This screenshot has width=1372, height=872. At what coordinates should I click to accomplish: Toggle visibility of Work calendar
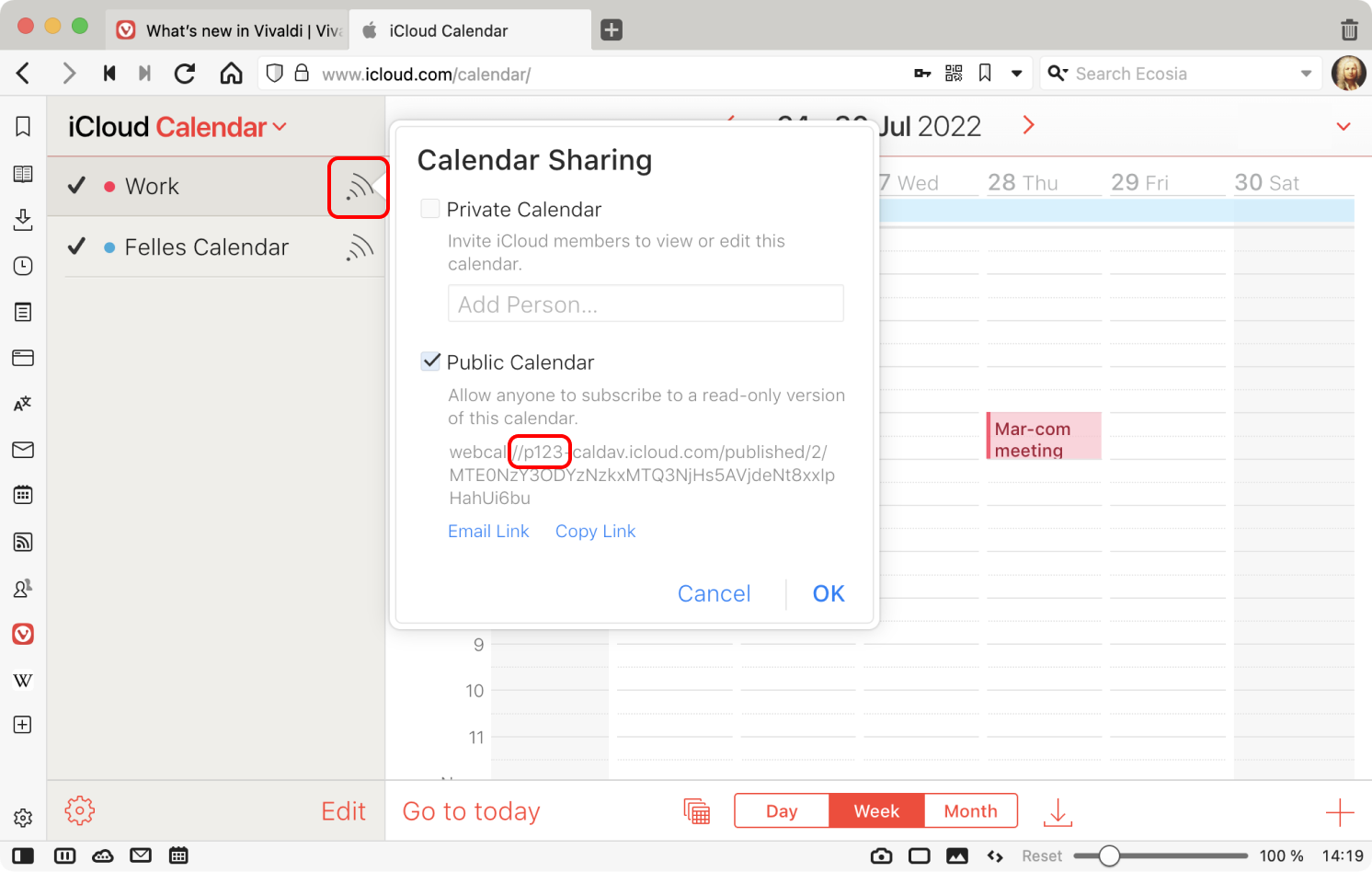tap(76, 186)
